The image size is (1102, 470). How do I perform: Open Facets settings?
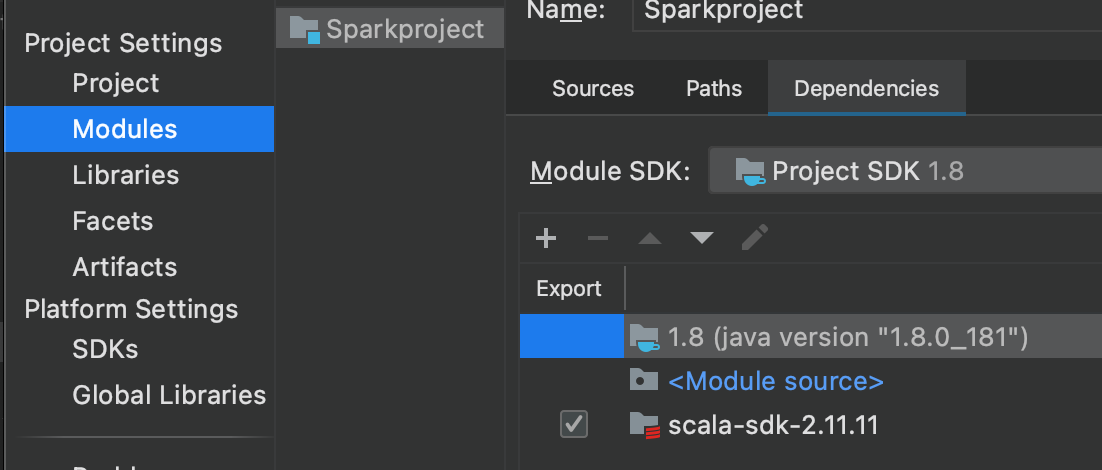coord(113,221)
